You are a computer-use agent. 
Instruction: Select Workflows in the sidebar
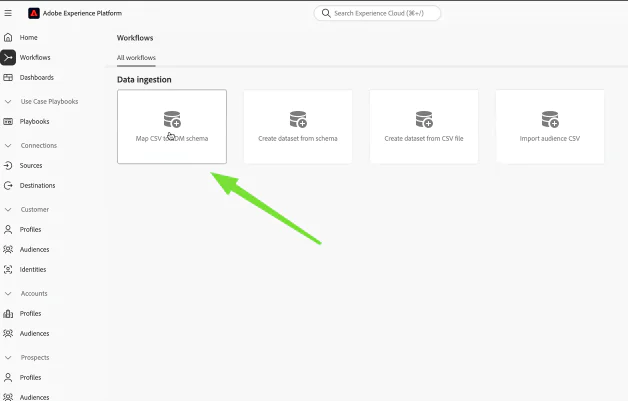35,57
